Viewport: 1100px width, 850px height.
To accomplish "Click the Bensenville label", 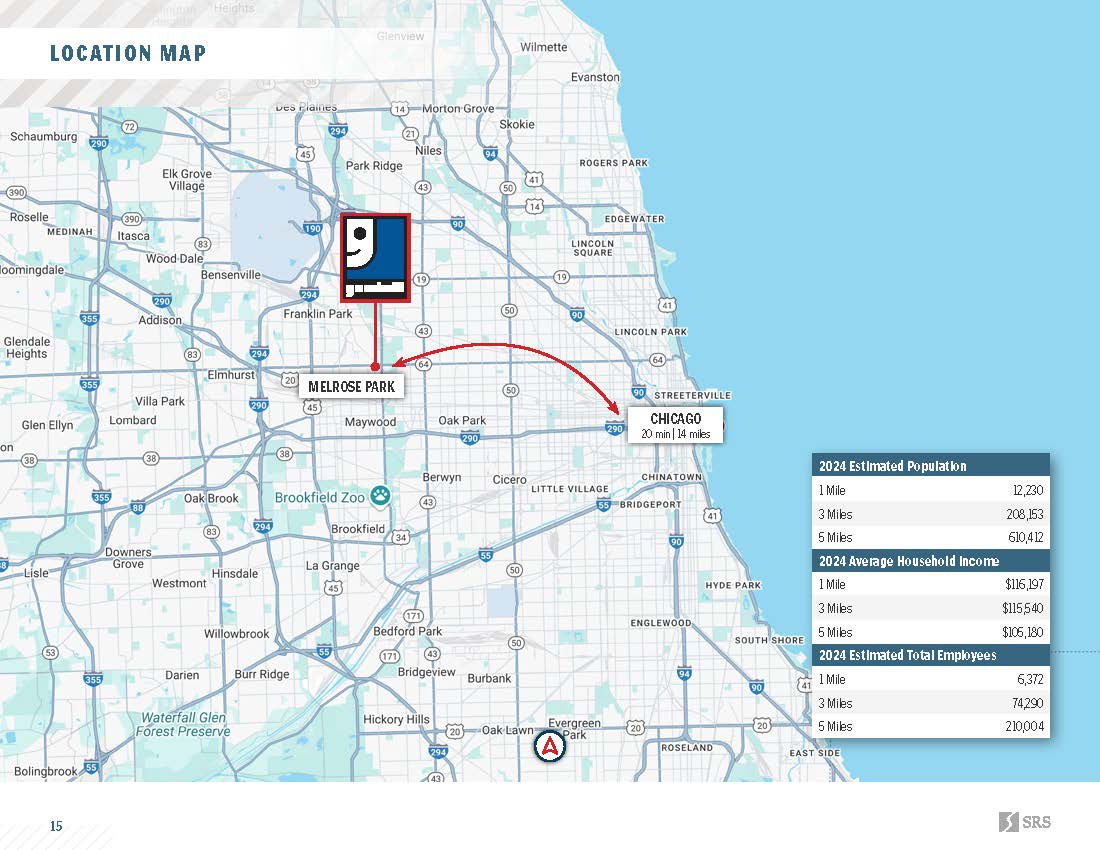I will coord(231,275).
